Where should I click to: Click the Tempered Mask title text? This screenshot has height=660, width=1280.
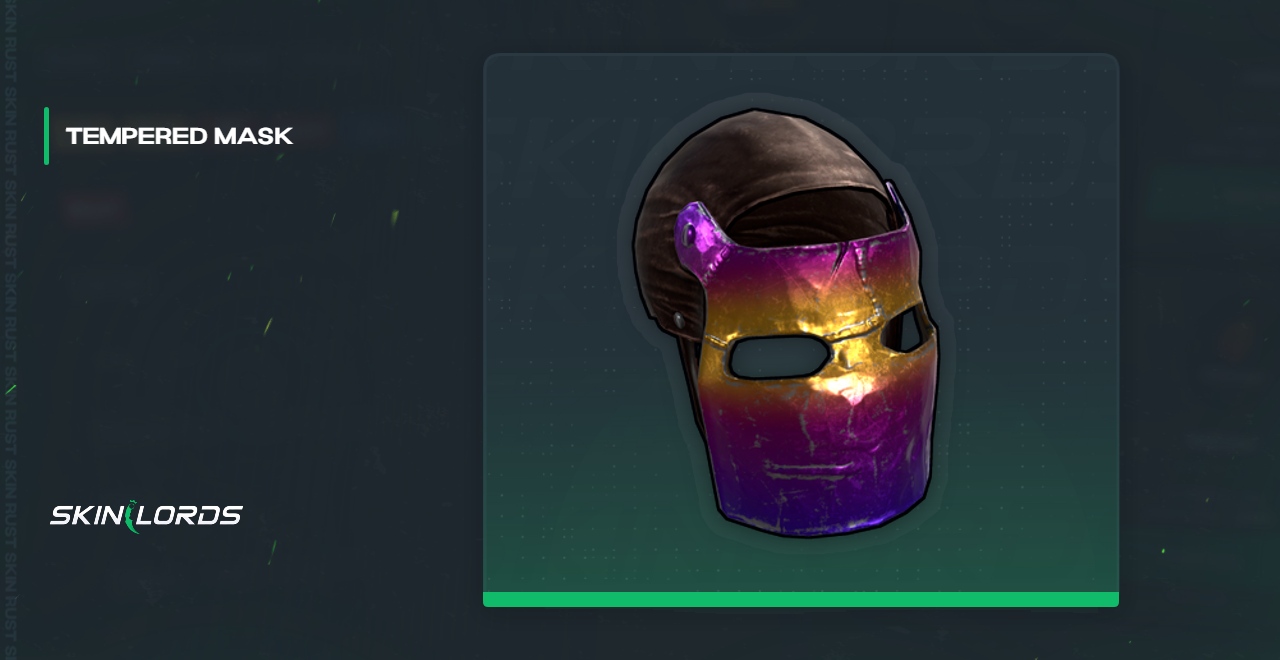(x=179, y=136)
